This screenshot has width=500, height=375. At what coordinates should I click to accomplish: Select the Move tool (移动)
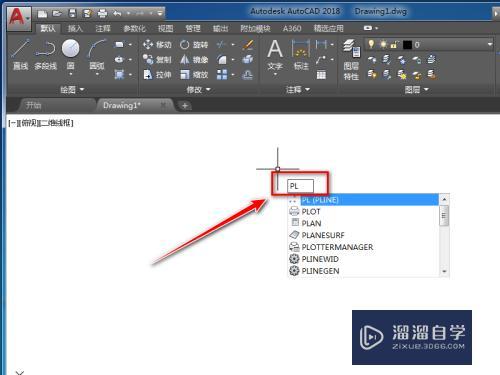157,44
